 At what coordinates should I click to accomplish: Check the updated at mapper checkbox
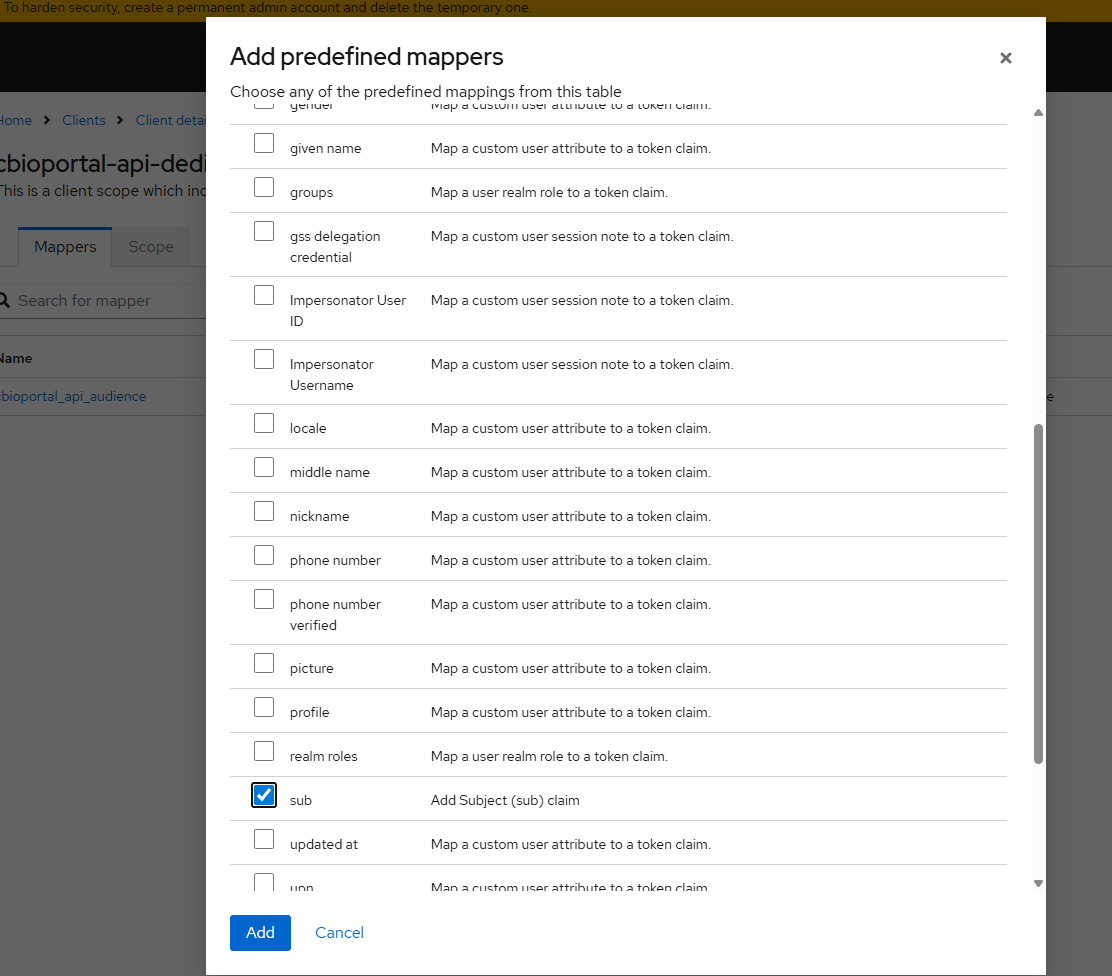click(264, 839)
